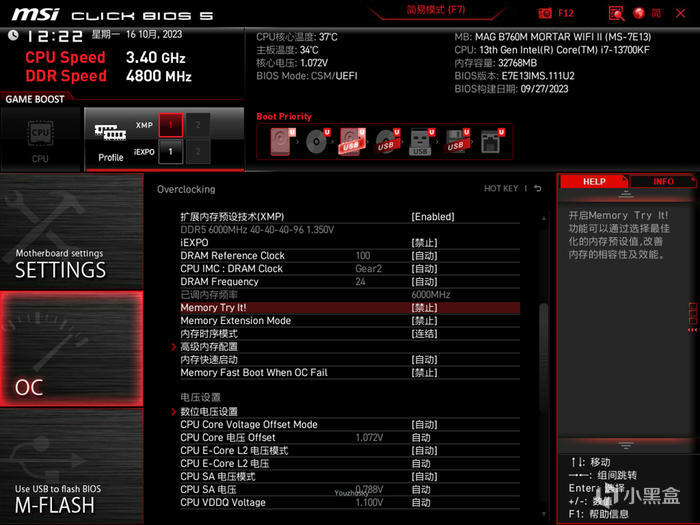Open the CPU E-Core L2 电压模式 option
The image size is (700, 525).
(350, 450)
